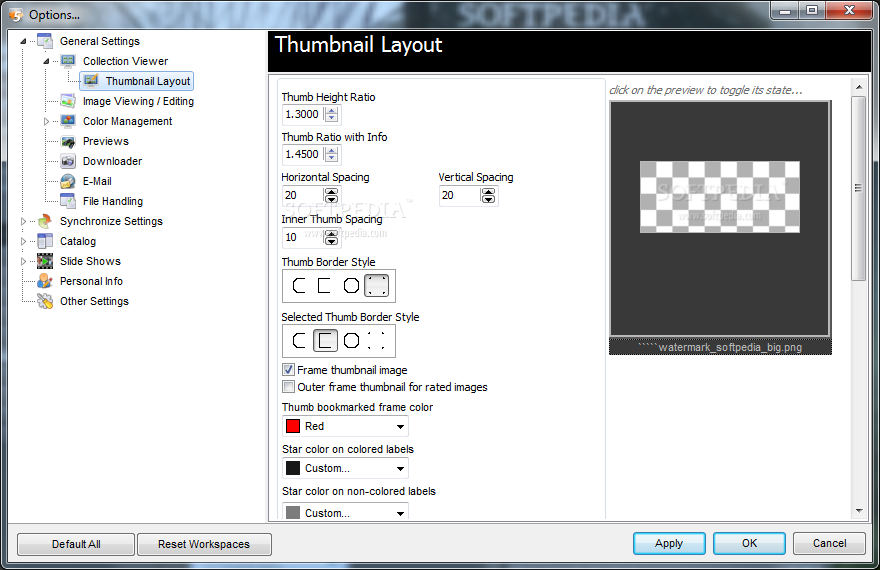Image resolution: width=880 pixels, height=570 pixels.
Task: Click the Vertical Spacing stepper arrows
Action: [x=488, y=195]
